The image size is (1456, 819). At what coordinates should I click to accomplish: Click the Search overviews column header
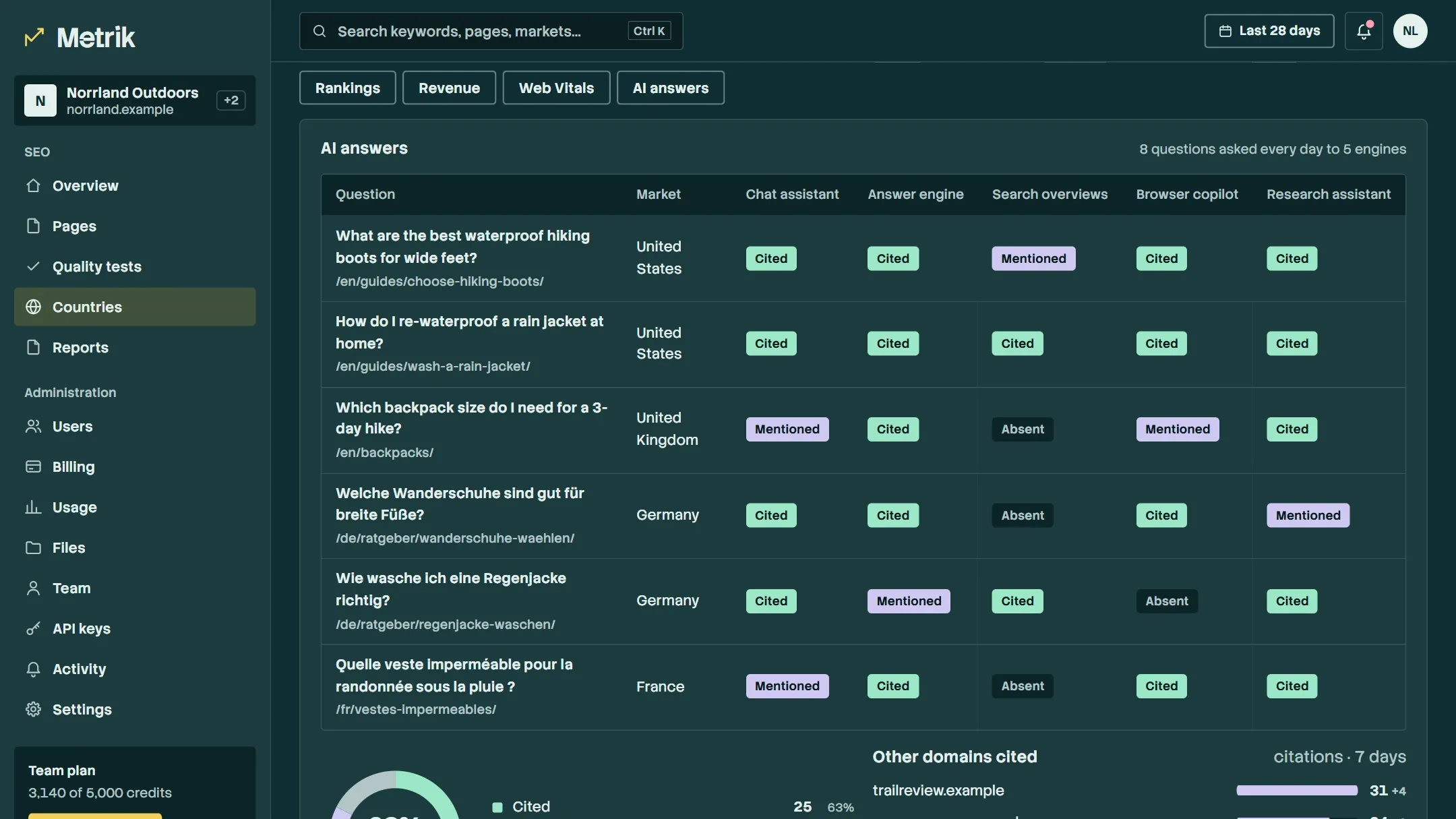click(1050, 194)
